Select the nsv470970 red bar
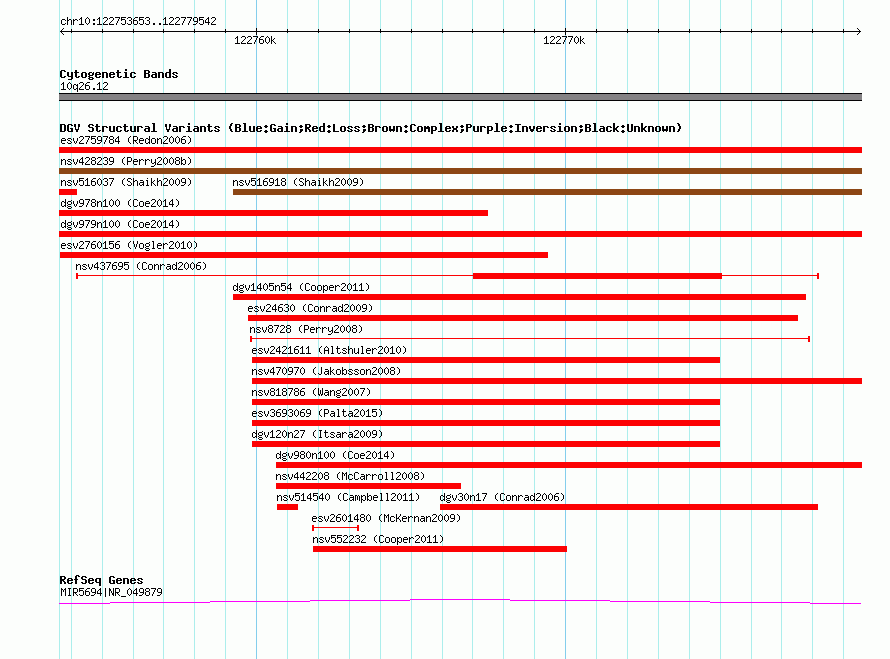 [557, 381]
